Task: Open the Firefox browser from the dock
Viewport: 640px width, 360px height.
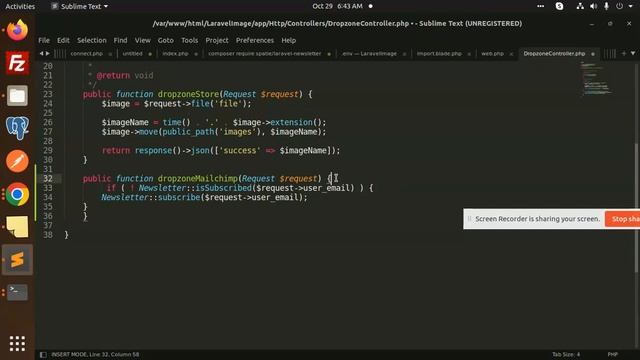Action: click(17, 30)
